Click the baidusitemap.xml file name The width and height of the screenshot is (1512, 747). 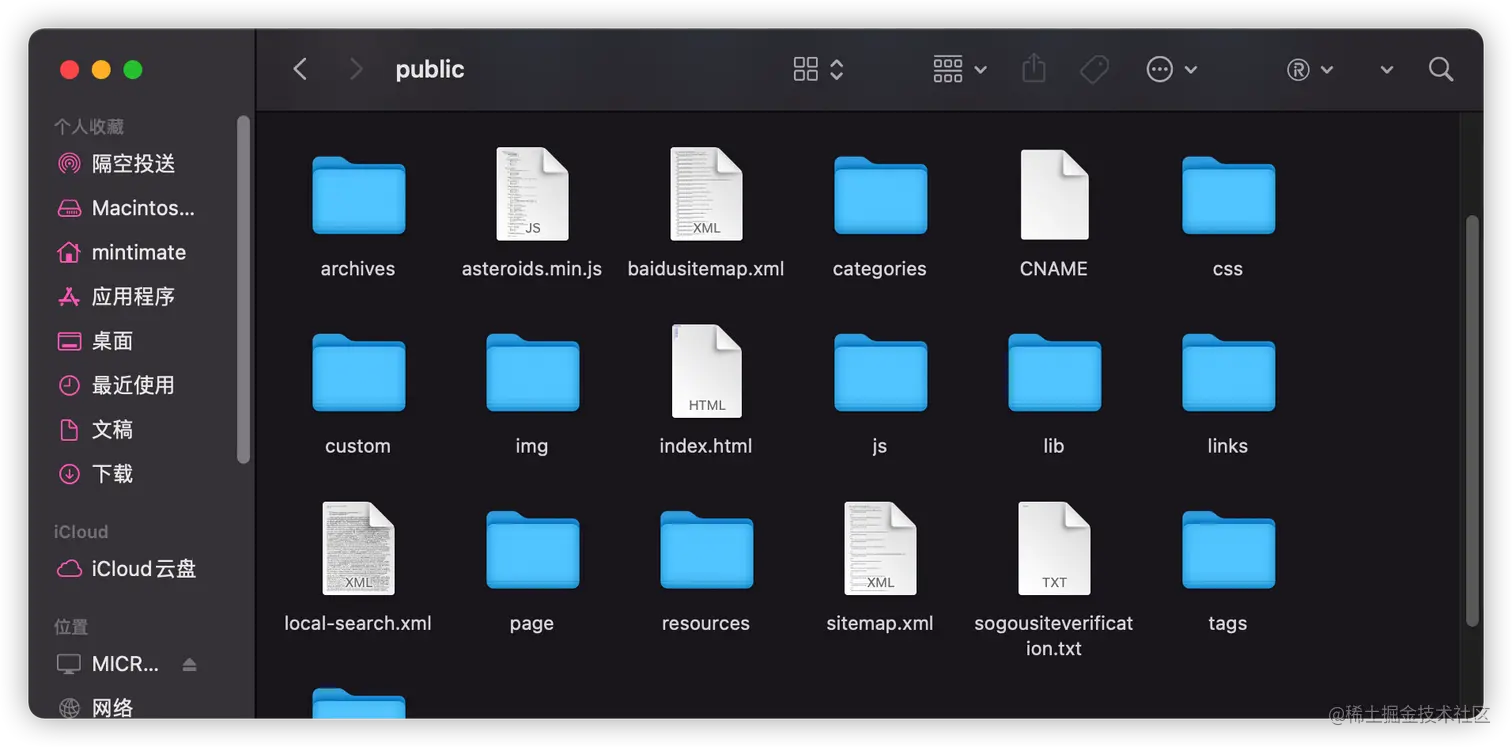click(x=706, y=269)
